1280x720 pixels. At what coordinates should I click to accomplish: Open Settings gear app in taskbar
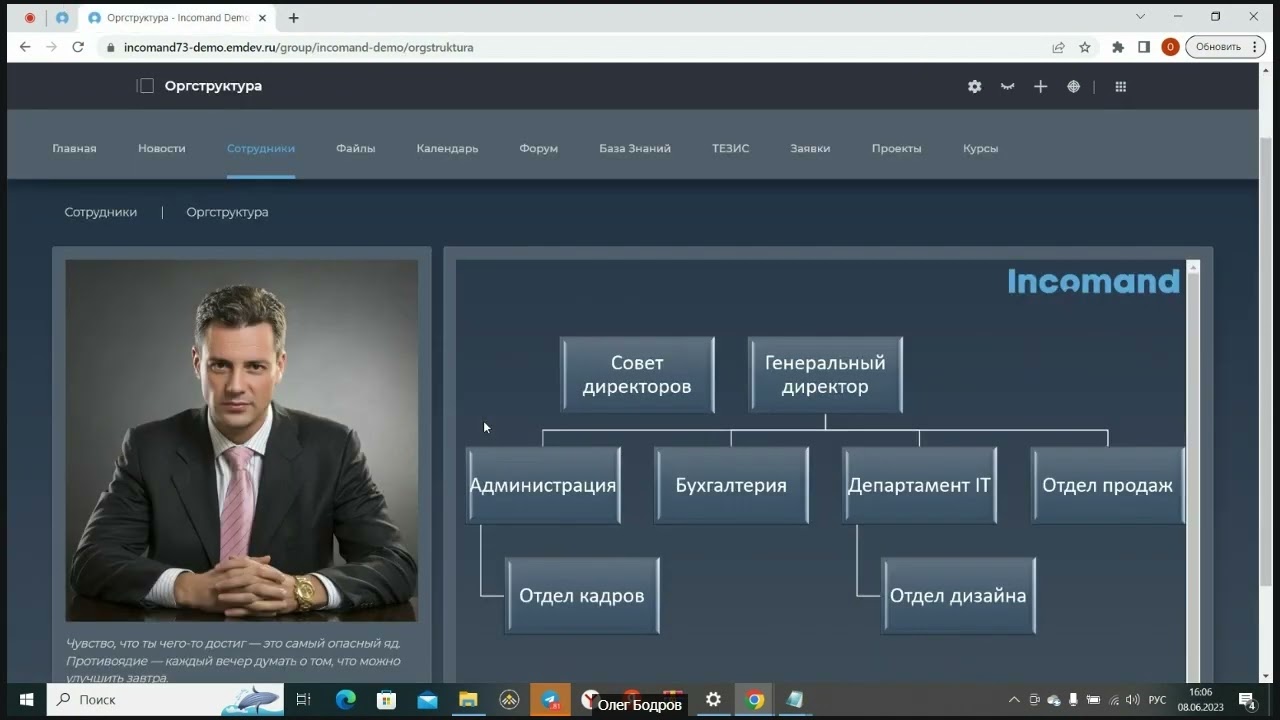(713, 700)
